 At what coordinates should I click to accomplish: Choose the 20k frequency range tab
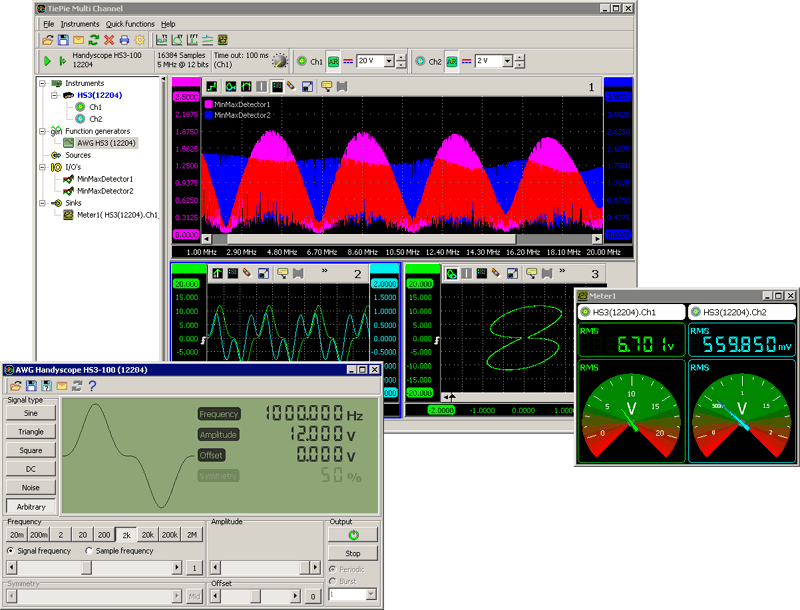click(147, 535)
